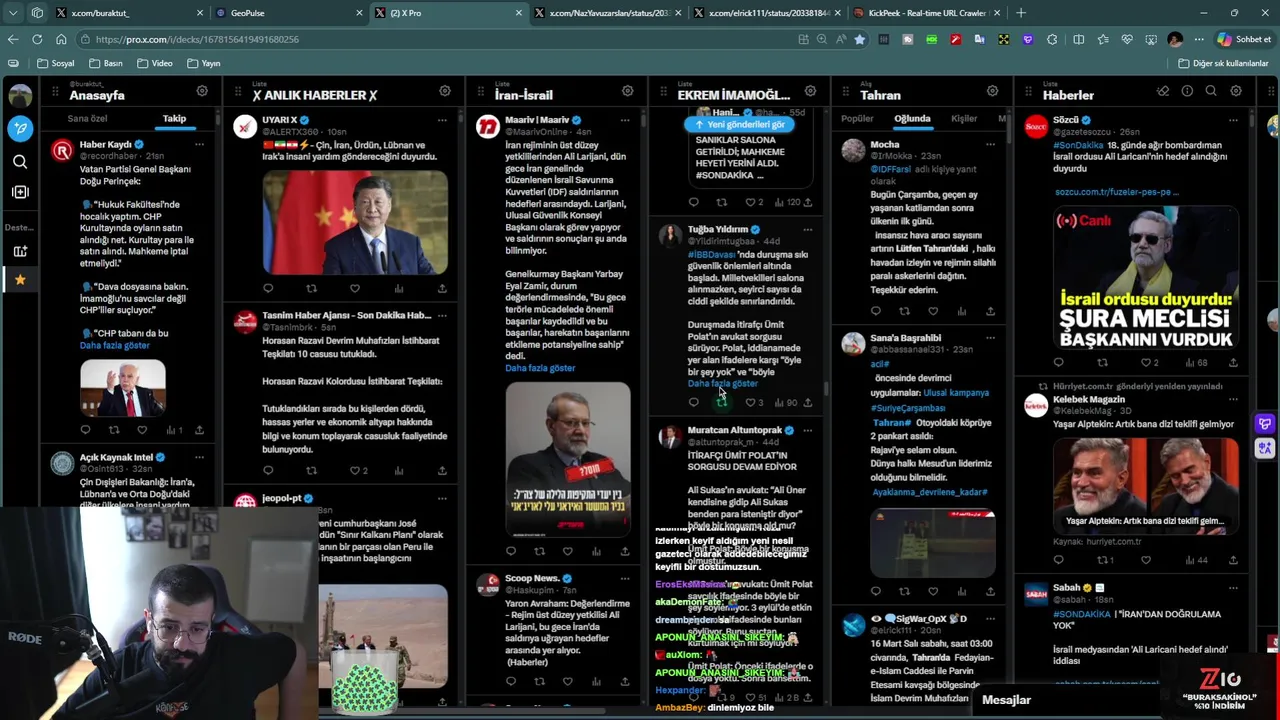Click the new deck icon in sidebar
The width and height of the screenshot is (1280, 720).
pos(20,251)
